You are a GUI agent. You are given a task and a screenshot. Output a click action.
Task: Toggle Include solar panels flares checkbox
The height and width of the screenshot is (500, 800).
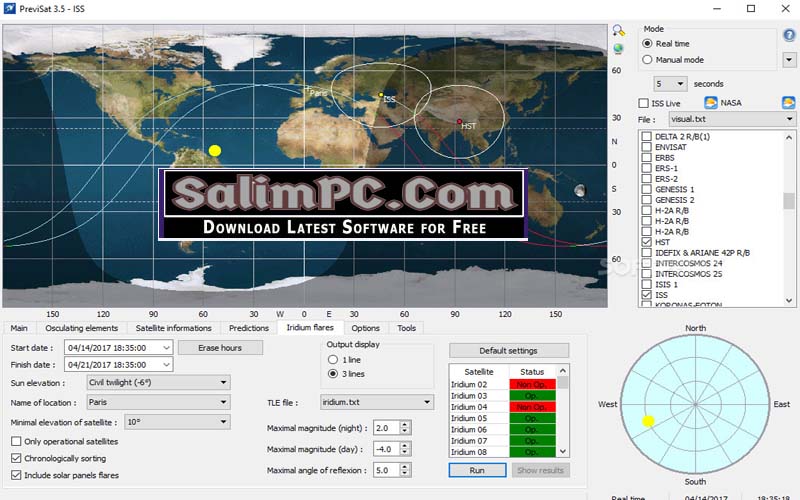(16, 475)
